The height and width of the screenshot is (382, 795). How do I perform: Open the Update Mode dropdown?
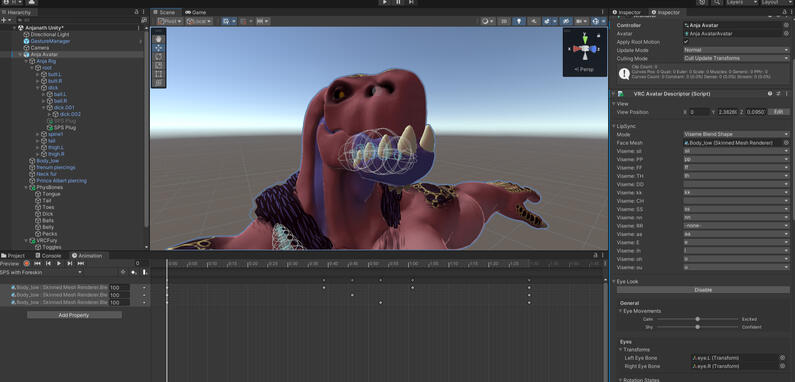pyautogui.click(x=736, y=50)
